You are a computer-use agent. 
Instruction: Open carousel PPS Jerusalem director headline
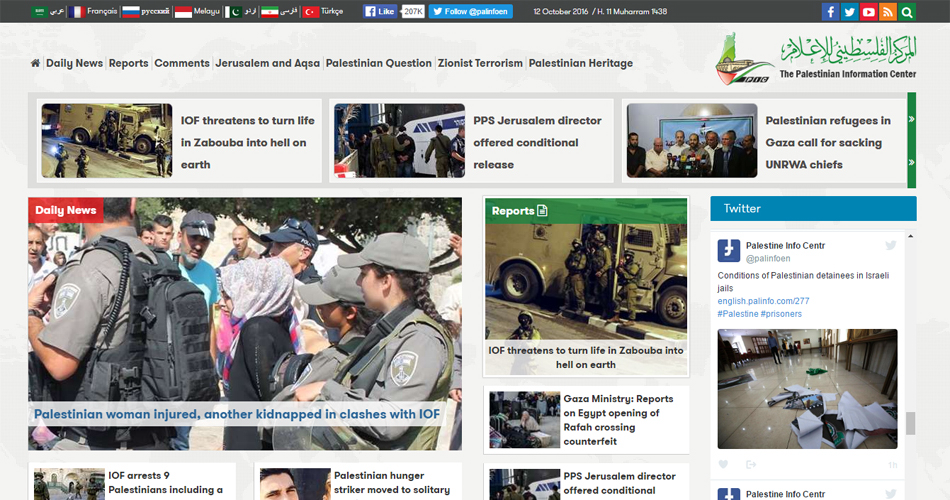pos(537,142)
